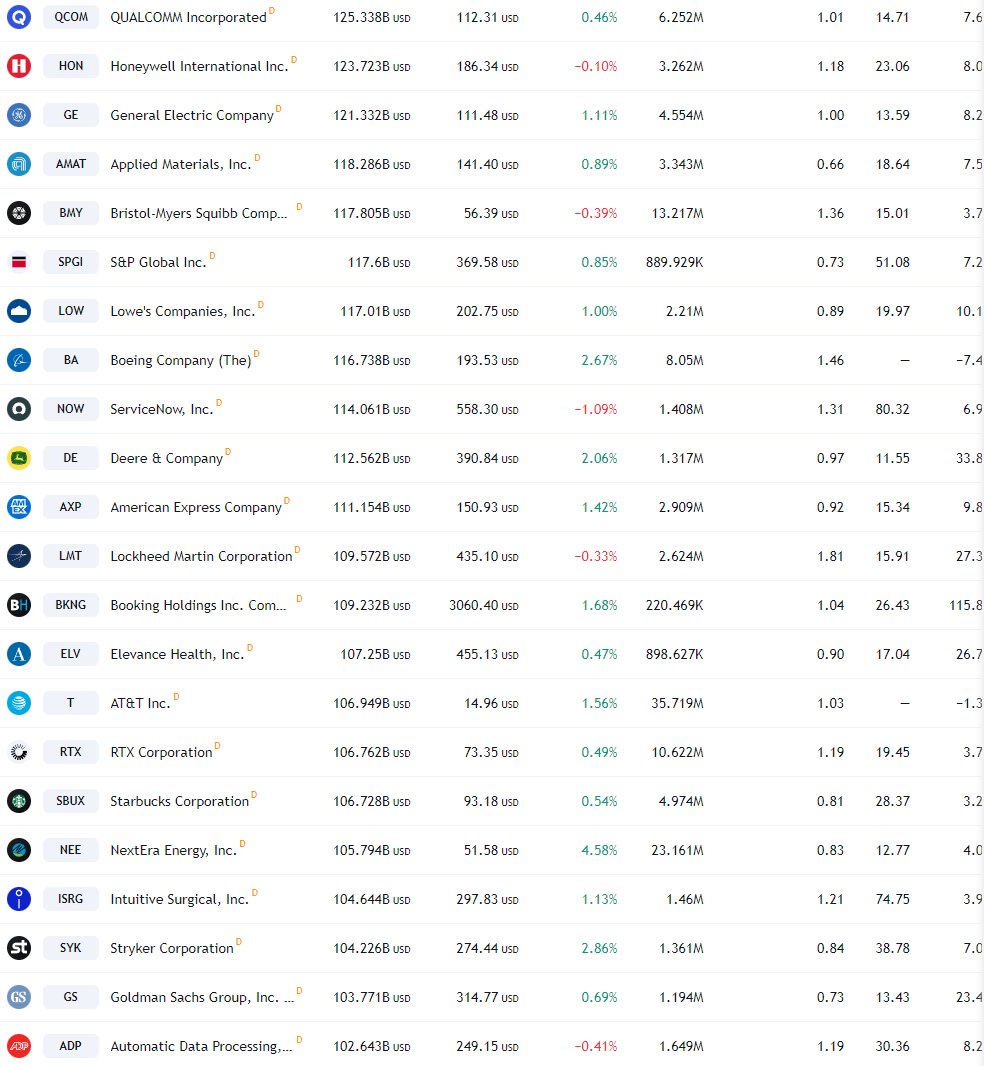
Task: Open Deere & Company link
Action: 167,458
